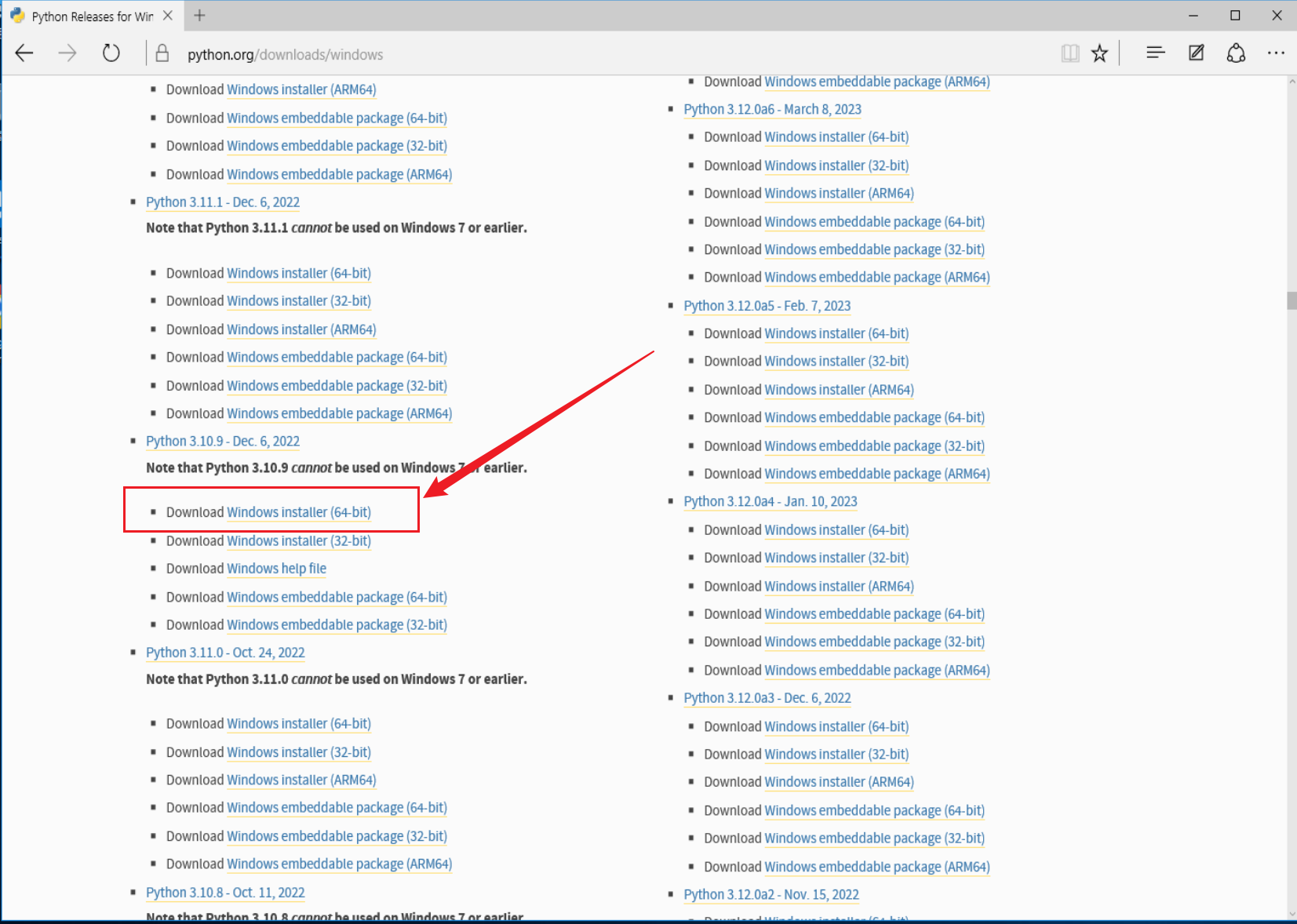Open the Python 3.12.0a3 - Dec. 6, 2022 link
Image resolution: width=1297 pixels, height=924 pixels.
(767, 698)
